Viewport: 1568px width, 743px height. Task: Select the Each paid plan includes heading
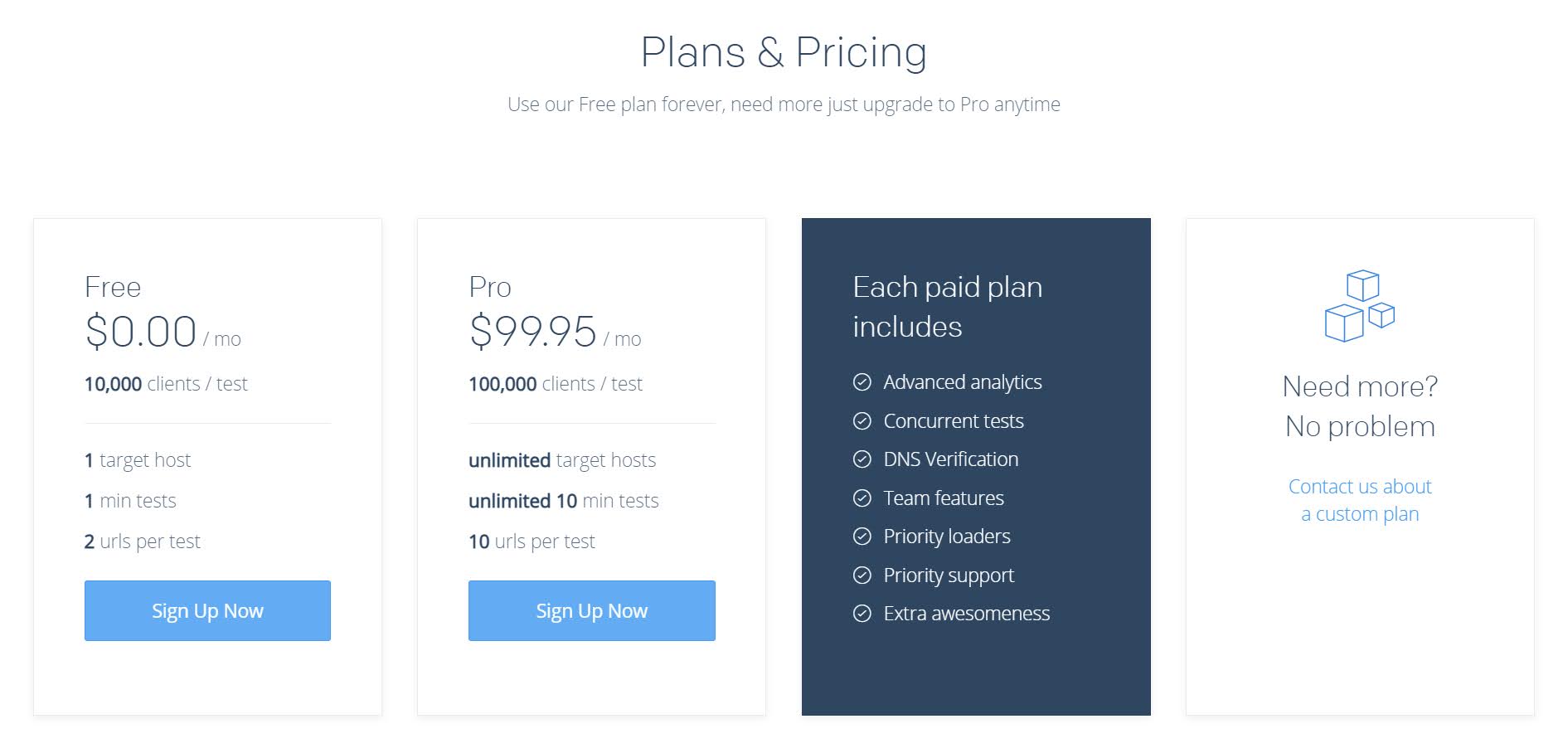point(948,307)
